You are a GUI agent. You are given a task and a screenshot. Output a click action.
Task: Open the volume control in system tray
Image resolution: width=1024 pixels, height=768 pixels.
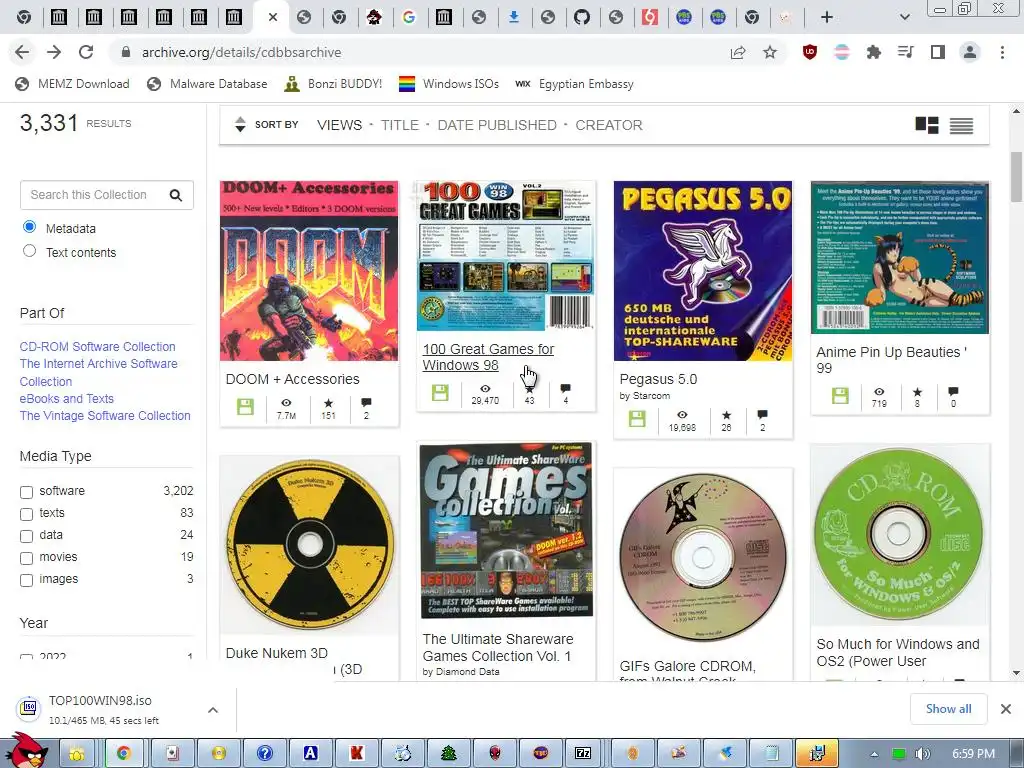pos(922,754)
